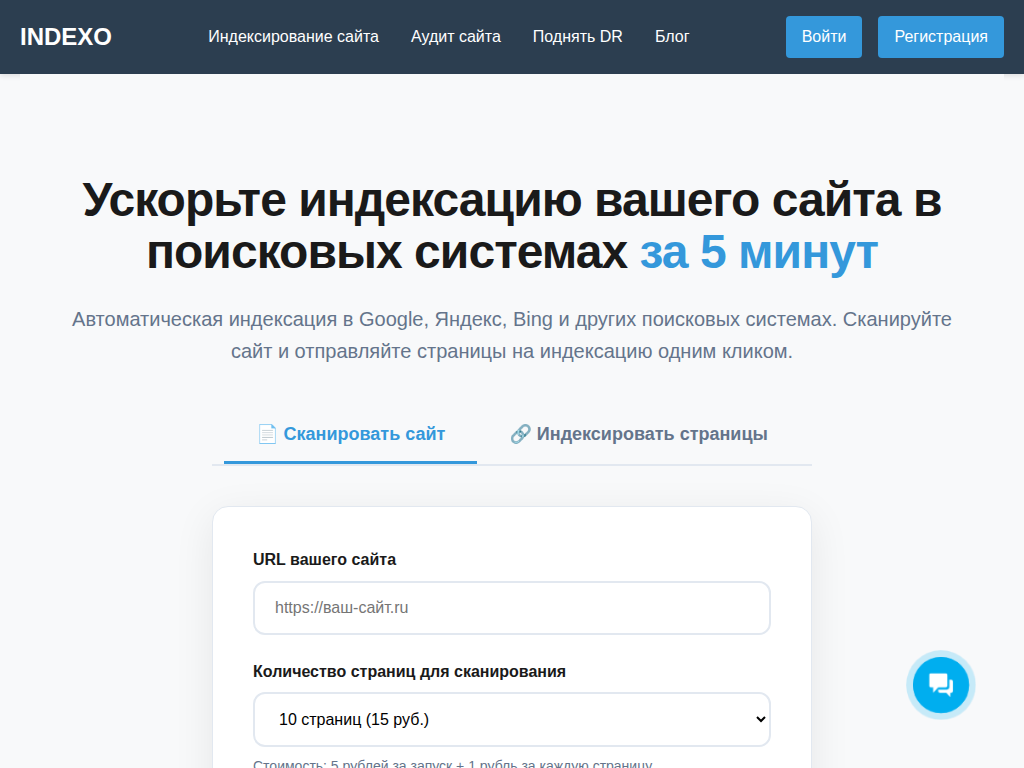
Task: Click the link icon beside Индексировать страницы
Action: pyautogui.click(x=520, y=434)
